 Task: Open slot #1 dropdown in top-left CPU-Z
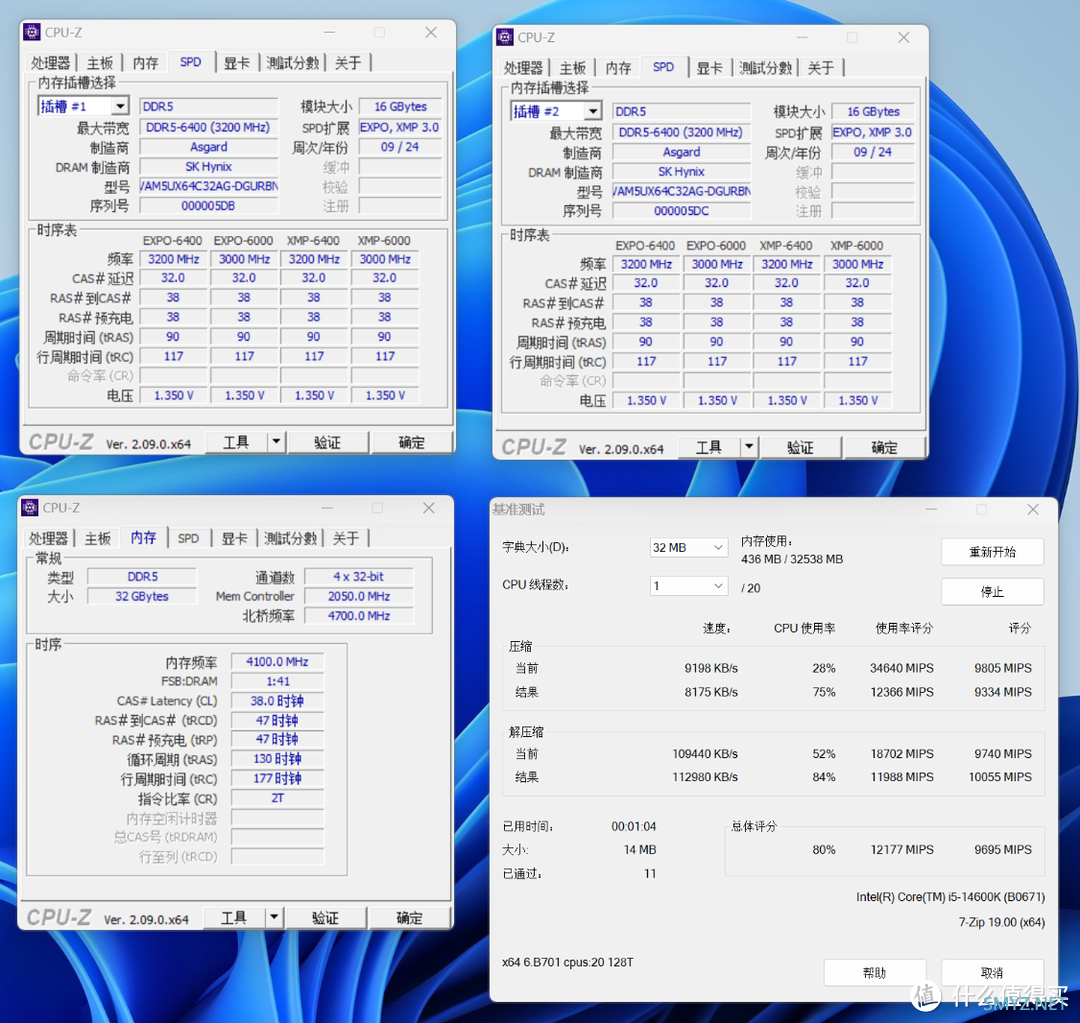point(121,106)
